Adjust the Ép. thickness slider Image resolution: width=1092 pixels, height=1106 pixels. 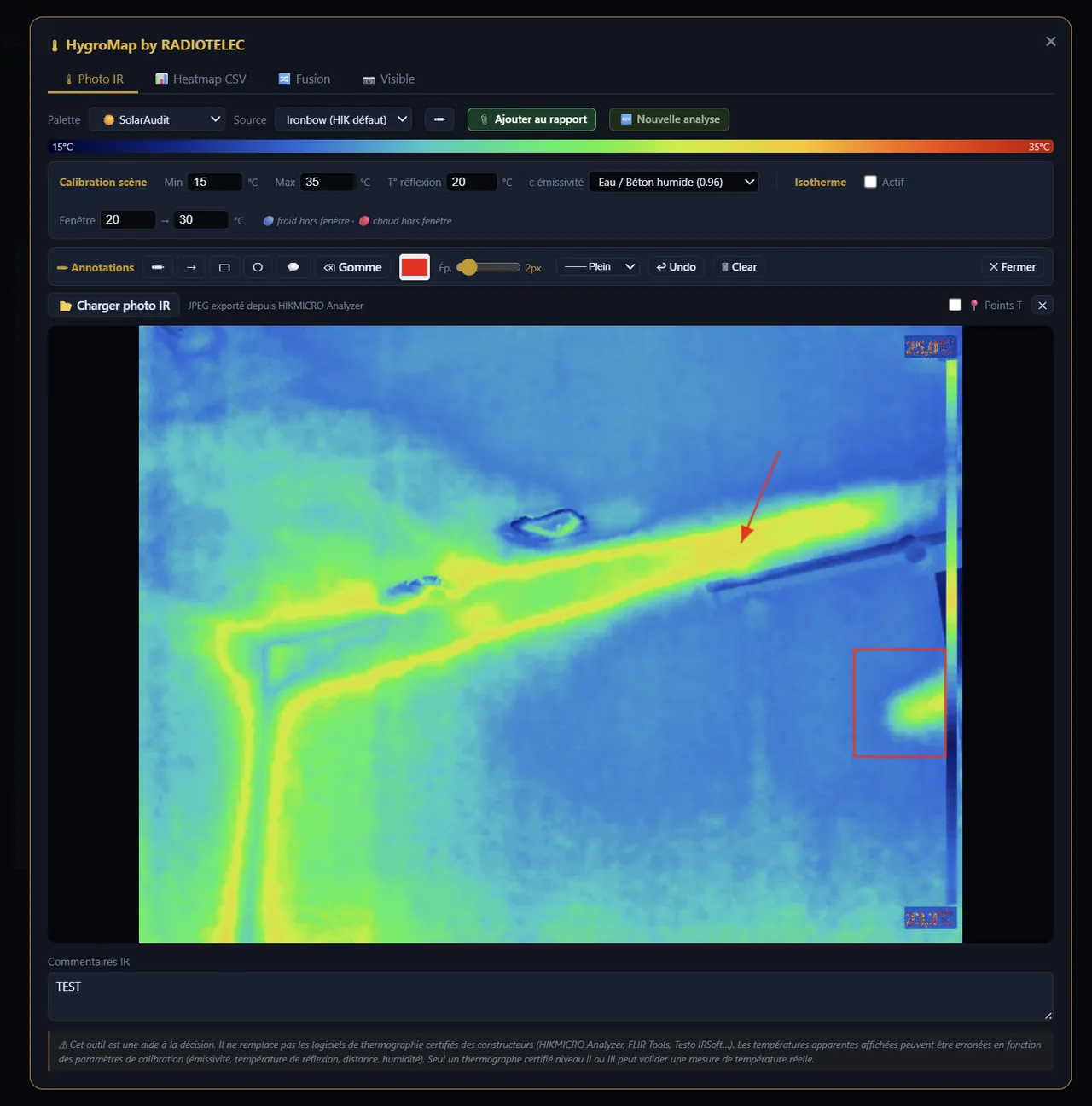point(489,267)
